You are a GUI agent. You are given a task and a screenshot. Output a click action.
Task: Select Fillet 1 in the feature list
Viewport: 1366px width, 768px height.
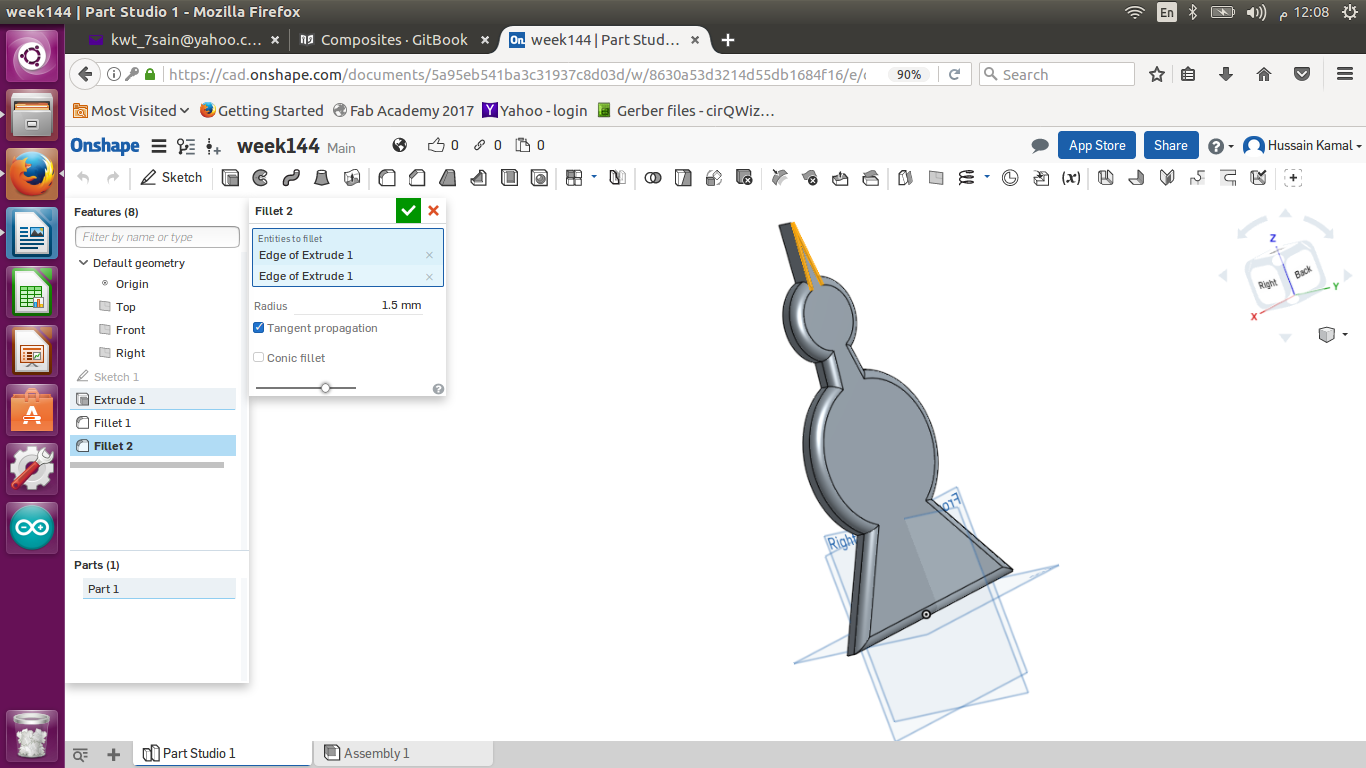pyautogui.click(x=153, y=423)
